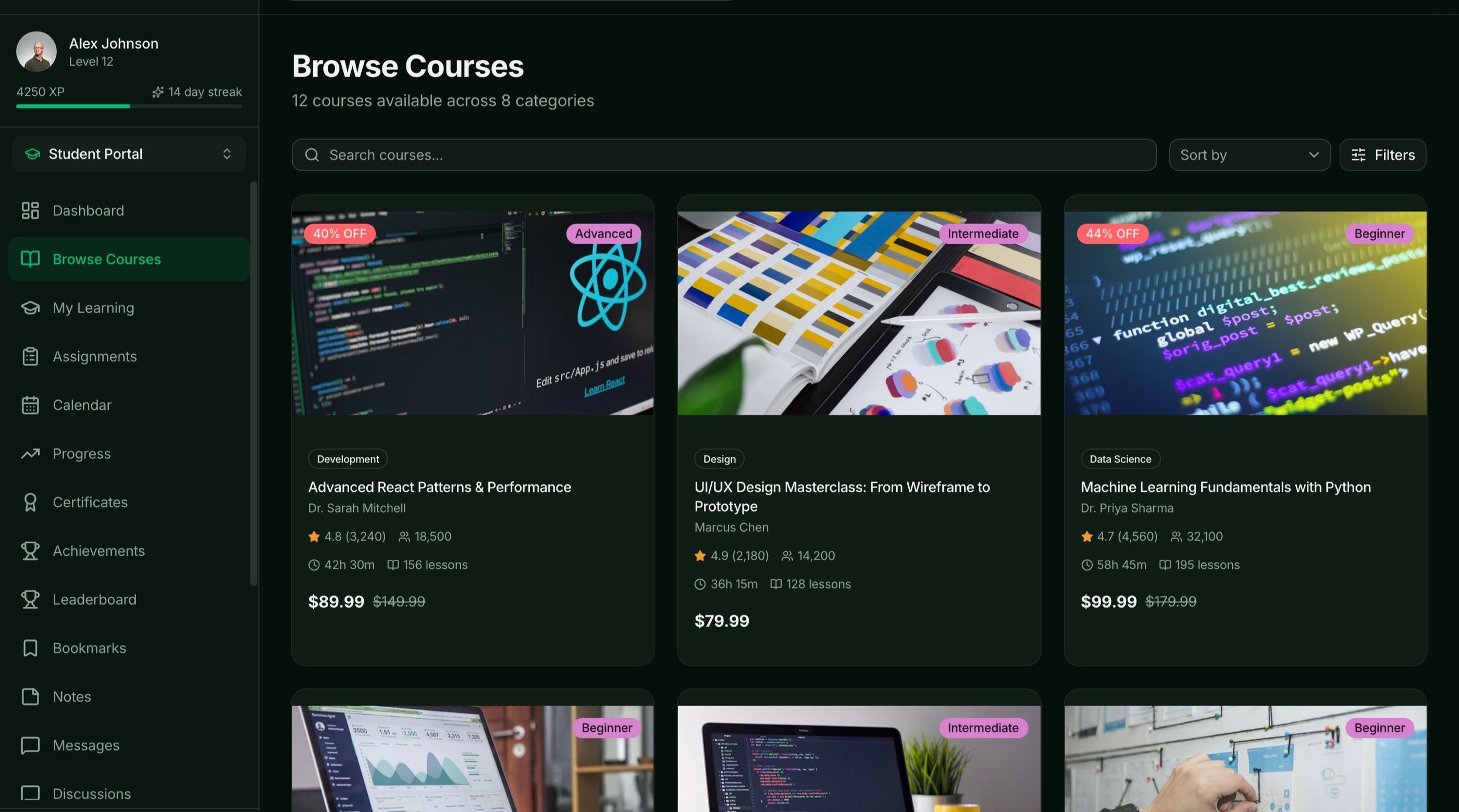Click the Discussions icon in sidebar

[30, 793]
